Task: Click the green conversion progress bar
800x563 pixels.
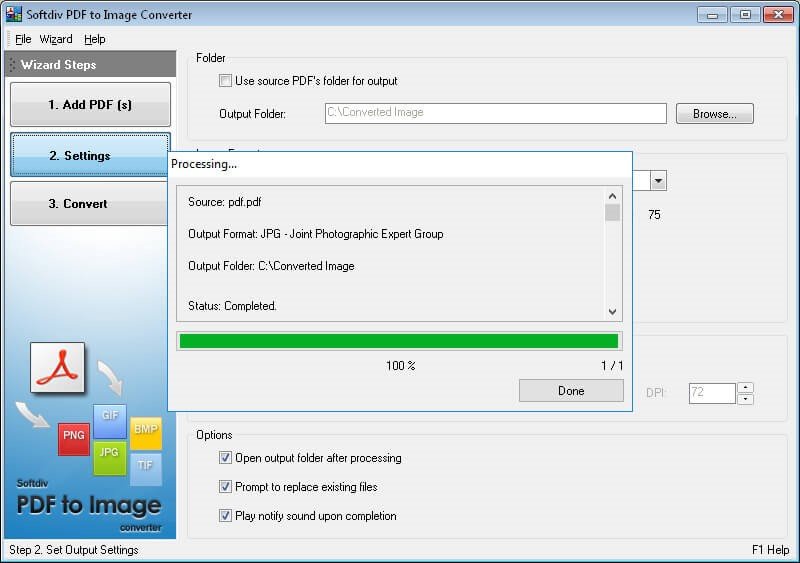Action: click(399, 341)
